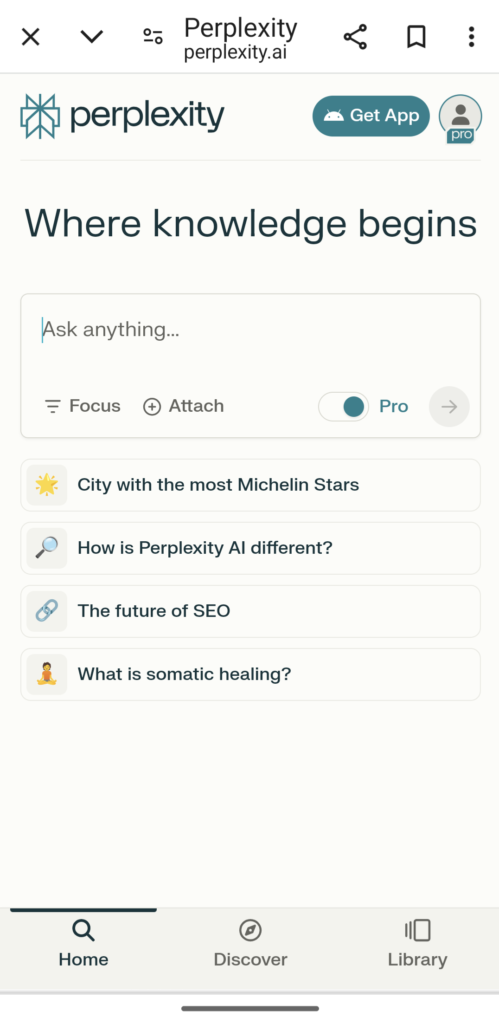499x1024 pixels.
Task: Toggle the Pro search switch
Action: pyautogui.click(x=344, y=407)
